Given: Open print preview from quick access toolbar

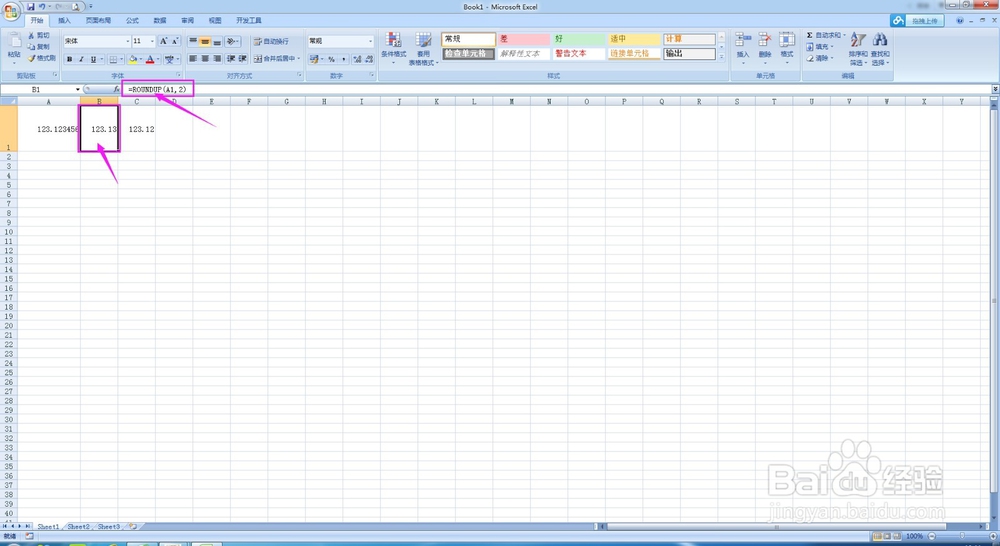Looking at the screenshot, I should click(75, 6).
